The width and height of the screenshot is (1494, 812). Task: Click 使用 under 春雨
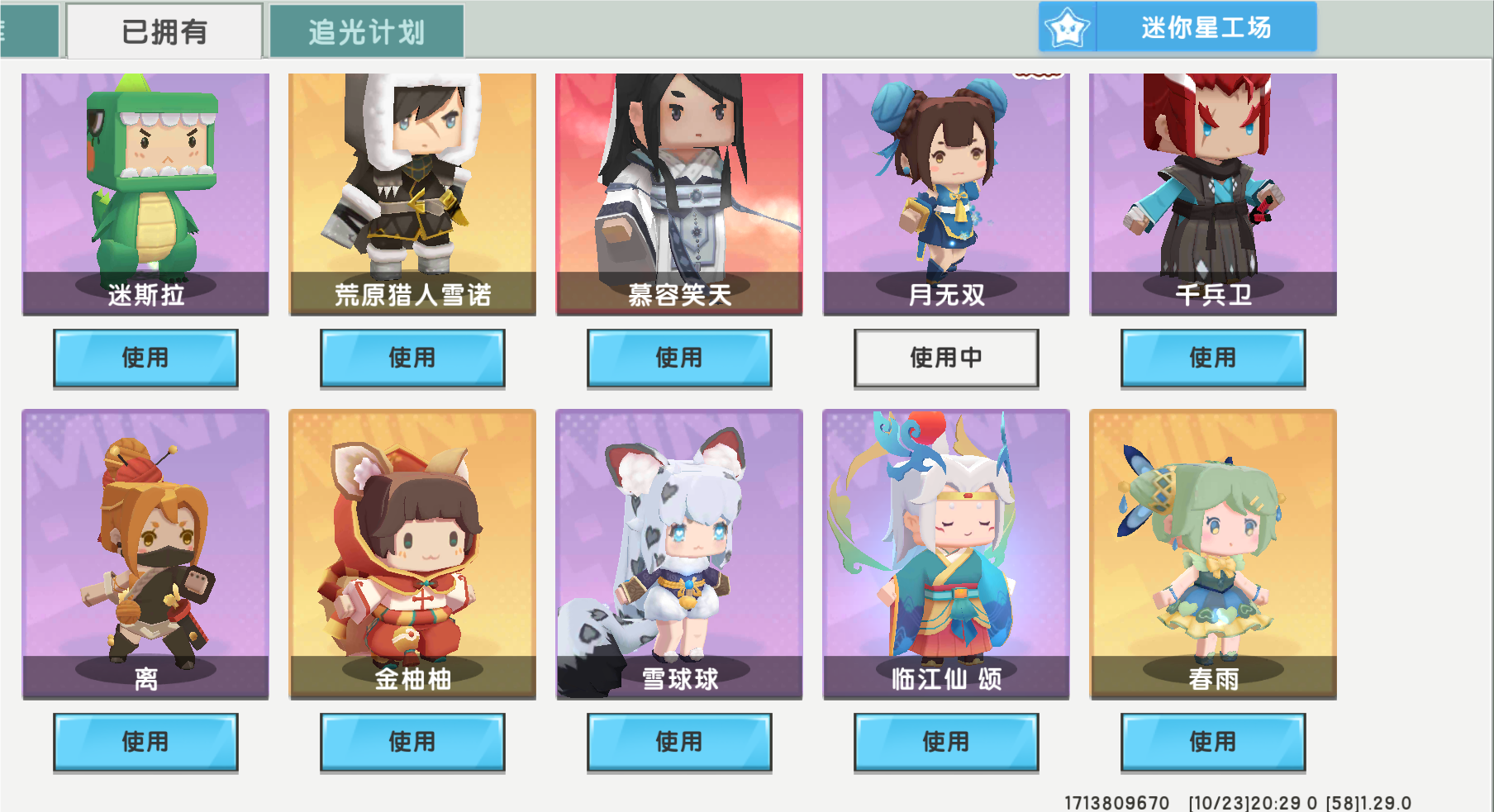(x=1213, y=743)
